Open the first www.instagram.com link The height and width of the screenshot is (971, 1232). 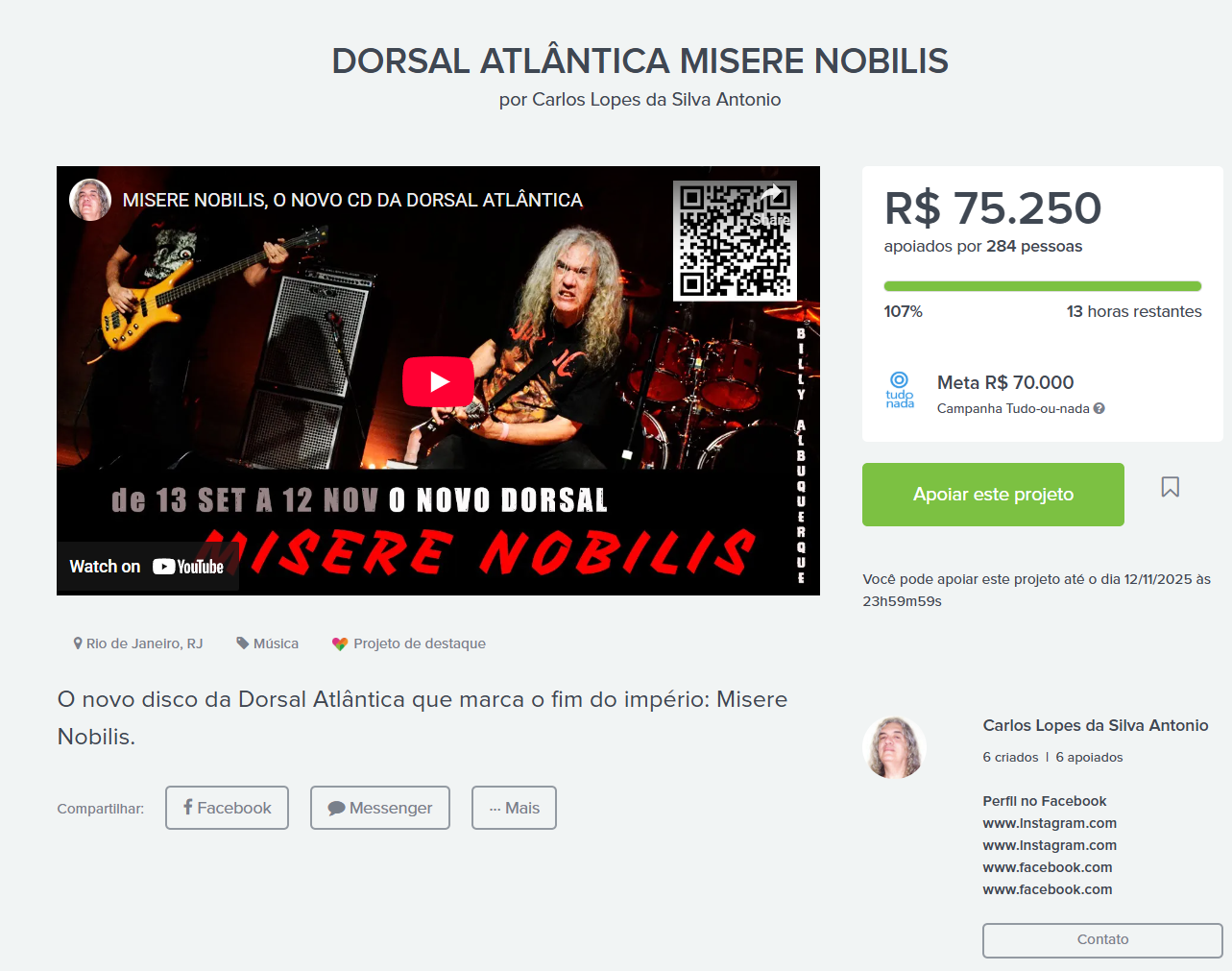pos(1050,823)
